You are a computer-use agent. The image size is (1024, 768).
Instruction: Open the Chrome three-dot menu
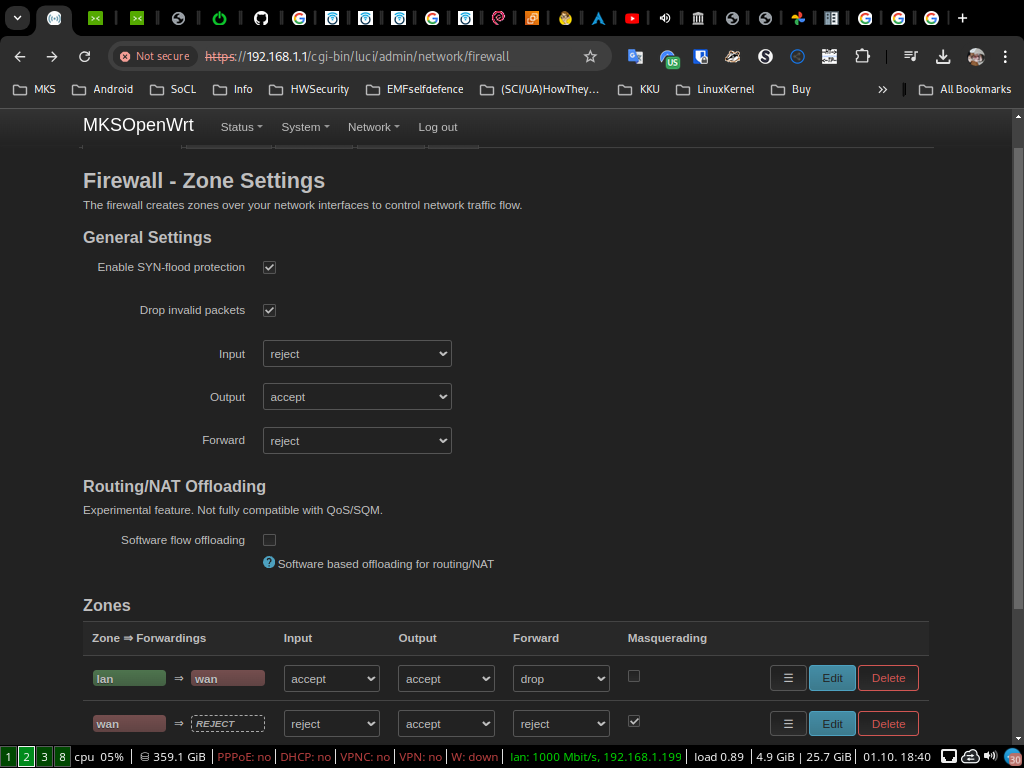click(x=1005, y=57)
